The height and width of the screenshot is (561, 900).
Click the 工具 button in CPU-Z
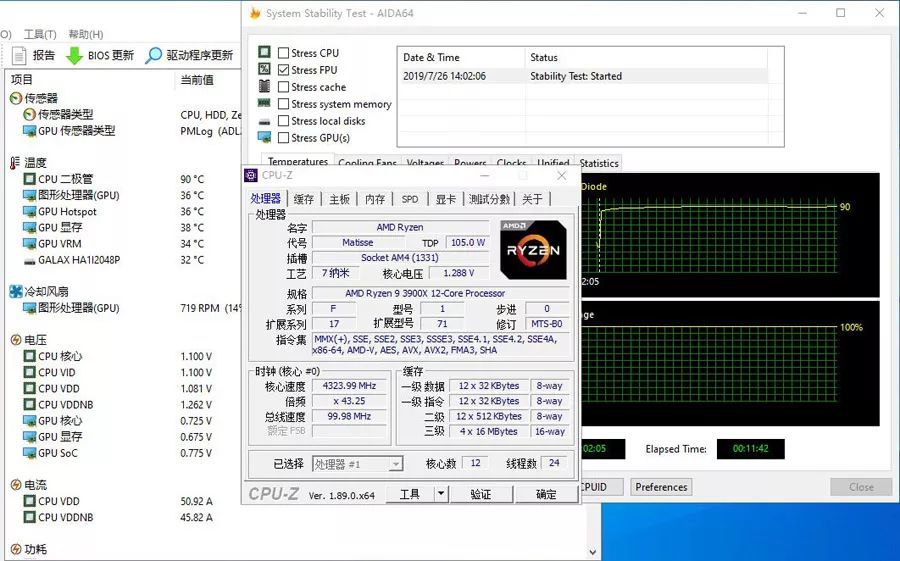(x=409, y=494)
